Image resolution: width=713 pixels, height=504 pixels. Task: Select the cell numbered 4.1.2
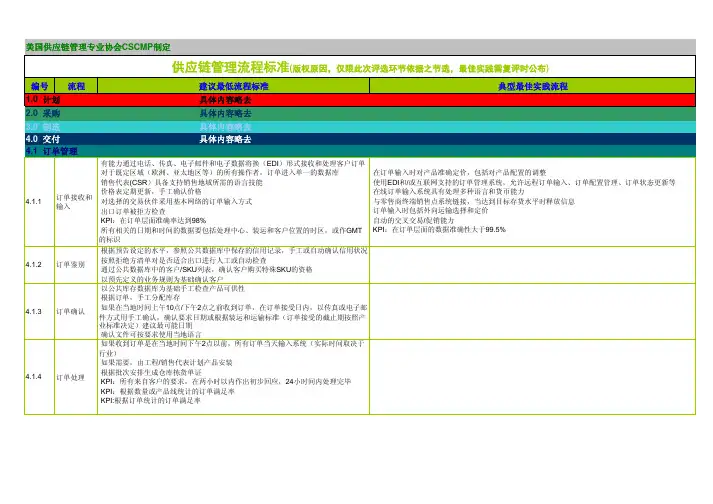pyautogui.click(x=39, y=264)
